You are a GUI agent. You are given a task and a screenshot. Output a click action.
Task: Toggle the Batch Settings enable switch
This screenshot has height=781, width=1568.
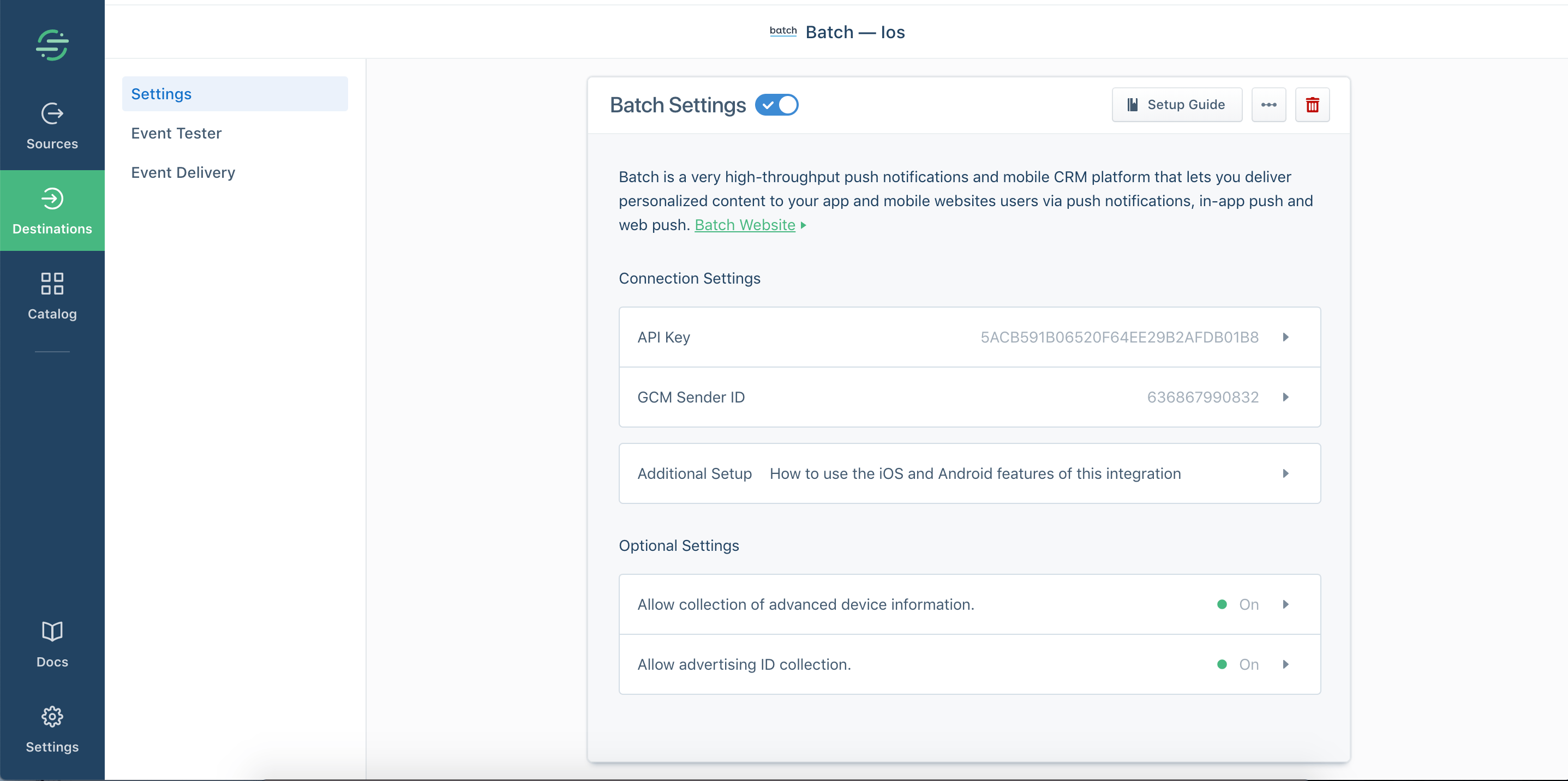777,105
